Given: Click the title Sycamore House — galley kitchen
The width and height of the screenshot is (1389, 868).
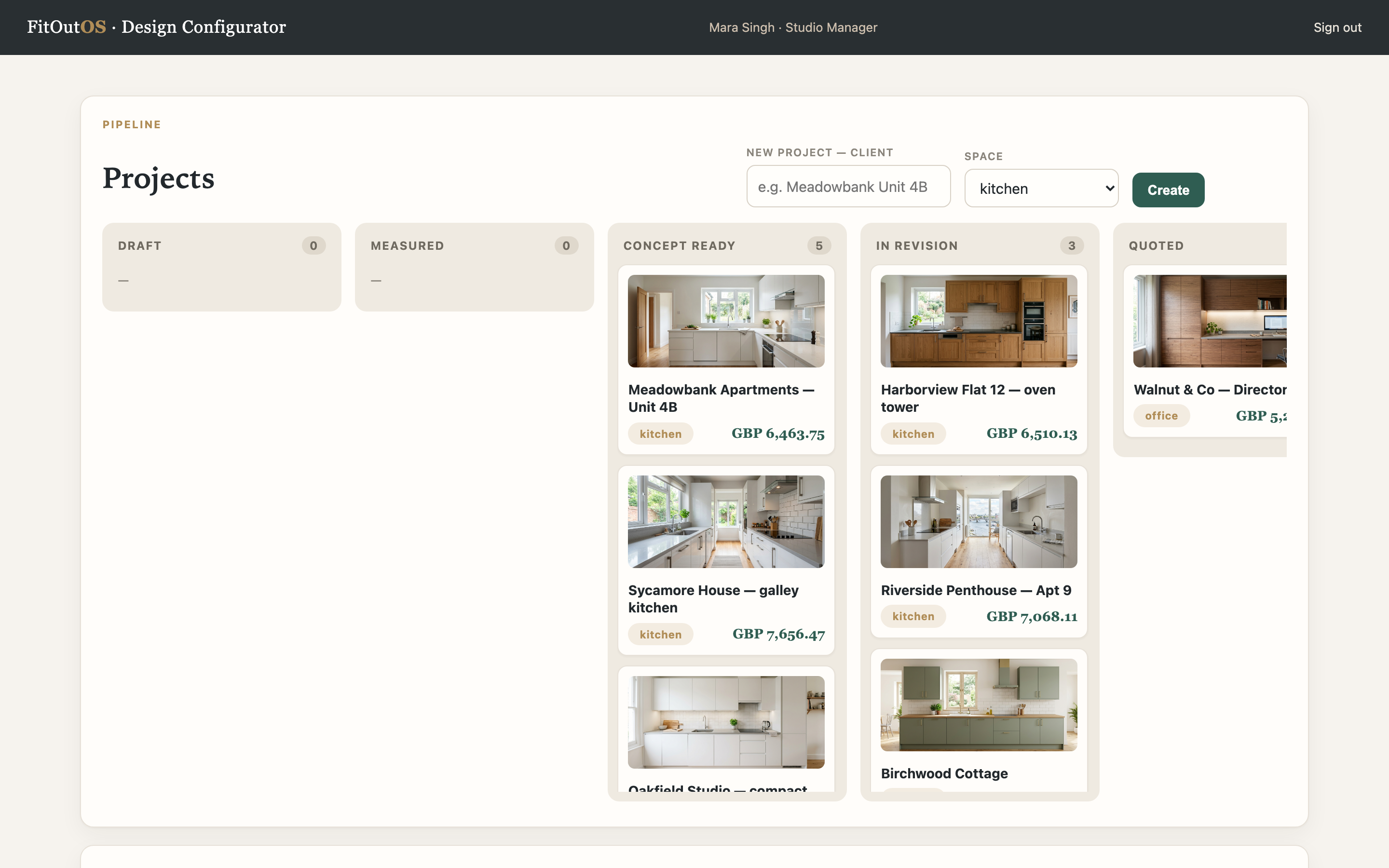Looking at the screenshot, I should pyautogui.click(x=713, y=598).
